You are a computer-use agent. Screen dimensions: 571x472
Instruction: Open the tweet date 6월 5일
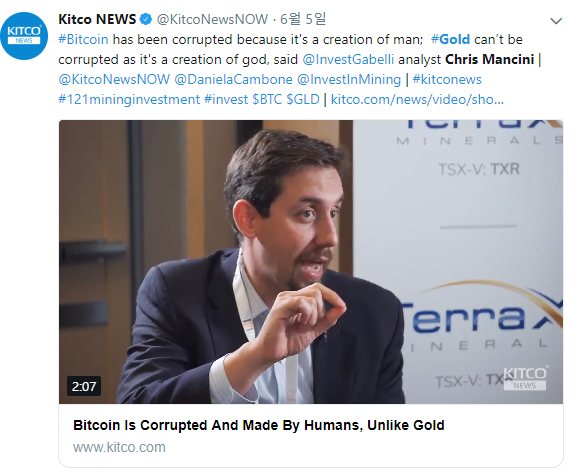[x=303, y=19]
